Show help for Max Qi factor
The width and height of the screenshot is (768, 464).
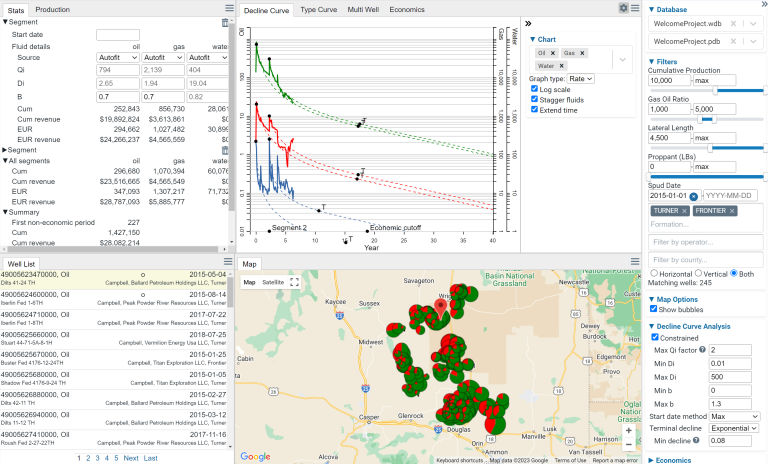[702, 350]
